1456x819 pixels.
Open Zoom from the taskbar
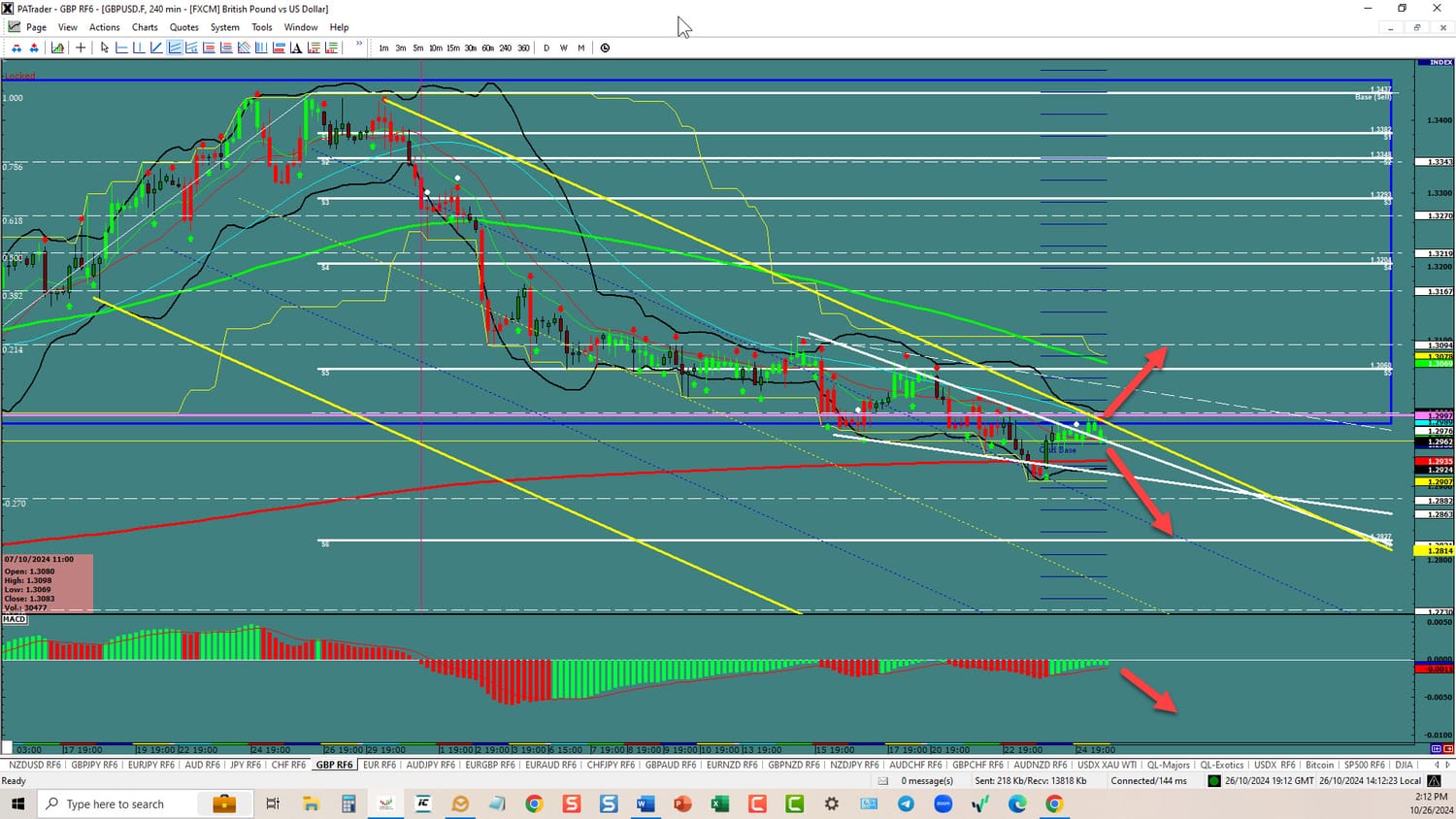coord(943,803)
